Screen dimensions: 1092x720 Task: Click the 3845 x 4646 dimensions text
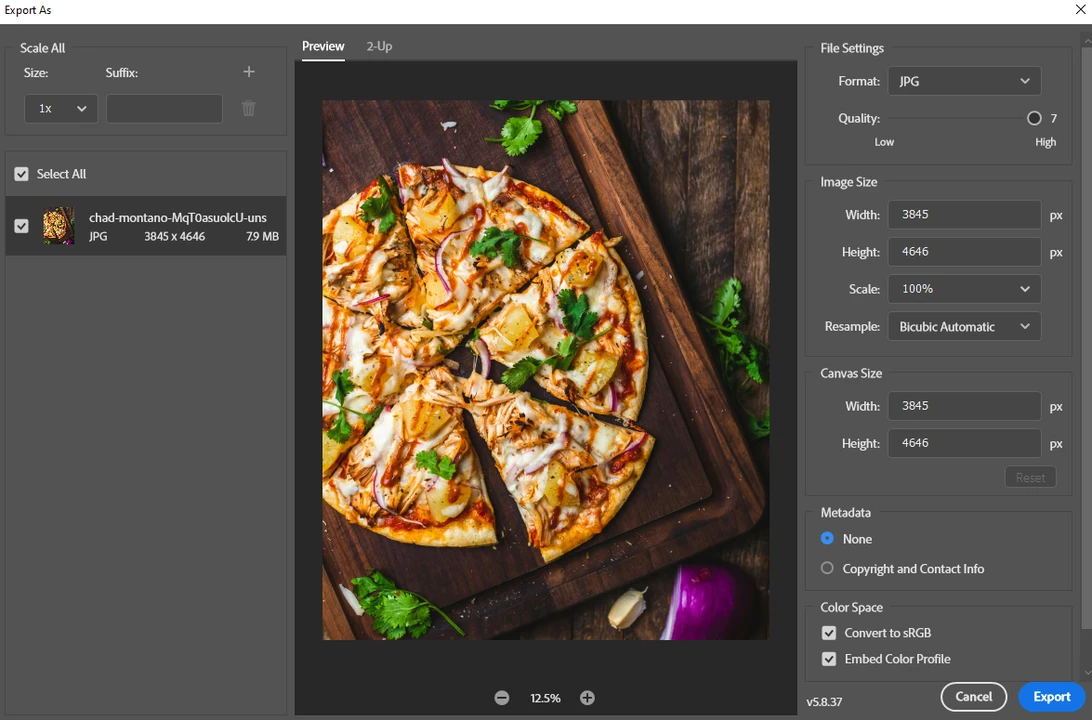click(x=175, y=237)
